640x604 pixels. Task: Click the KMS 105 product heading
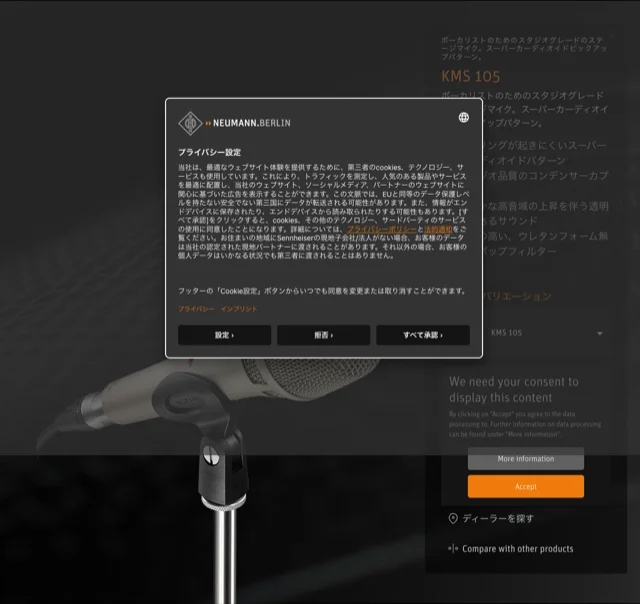471,77
